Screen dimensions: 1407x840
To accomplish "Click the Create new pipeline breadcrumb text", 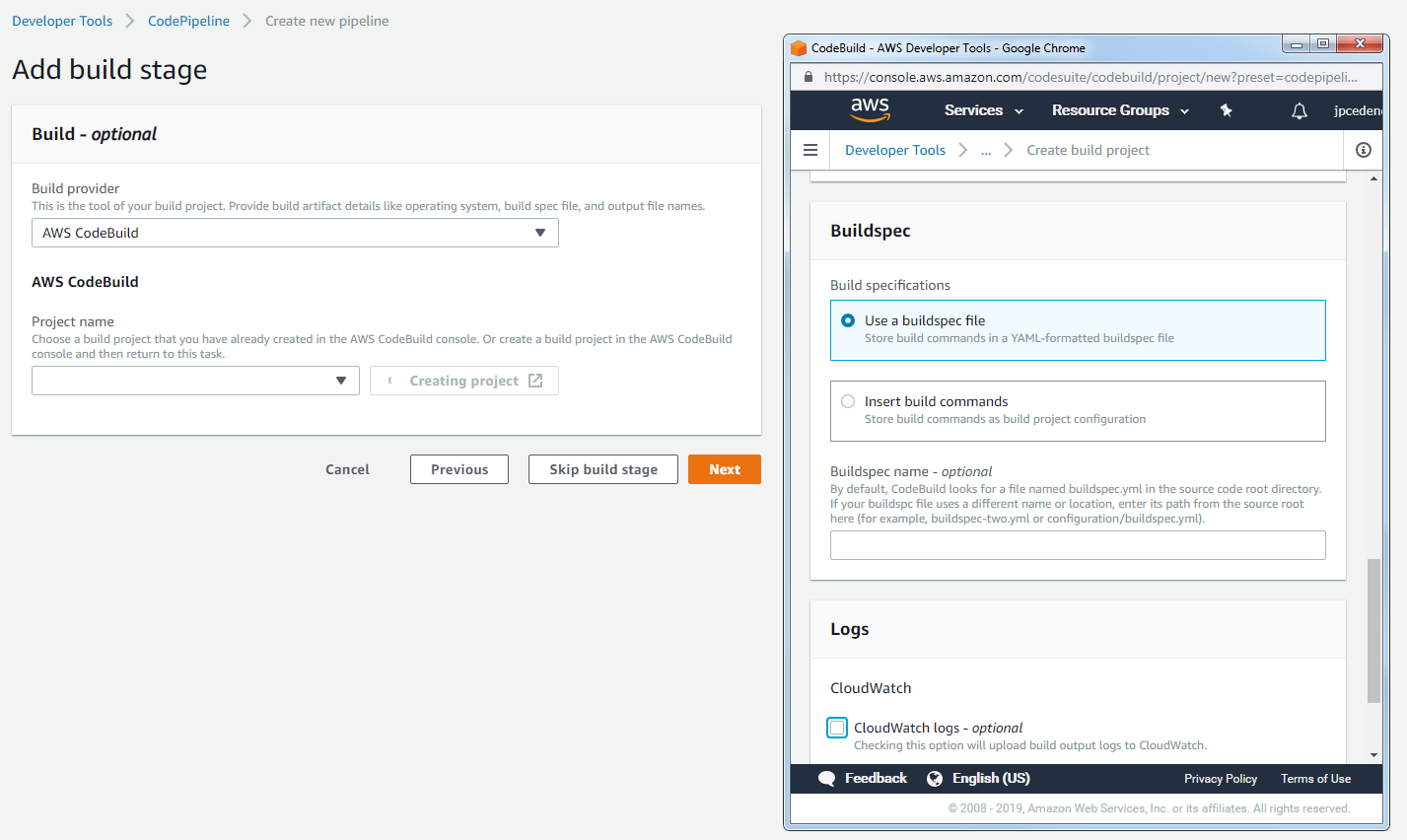I will tap(326, 21).
